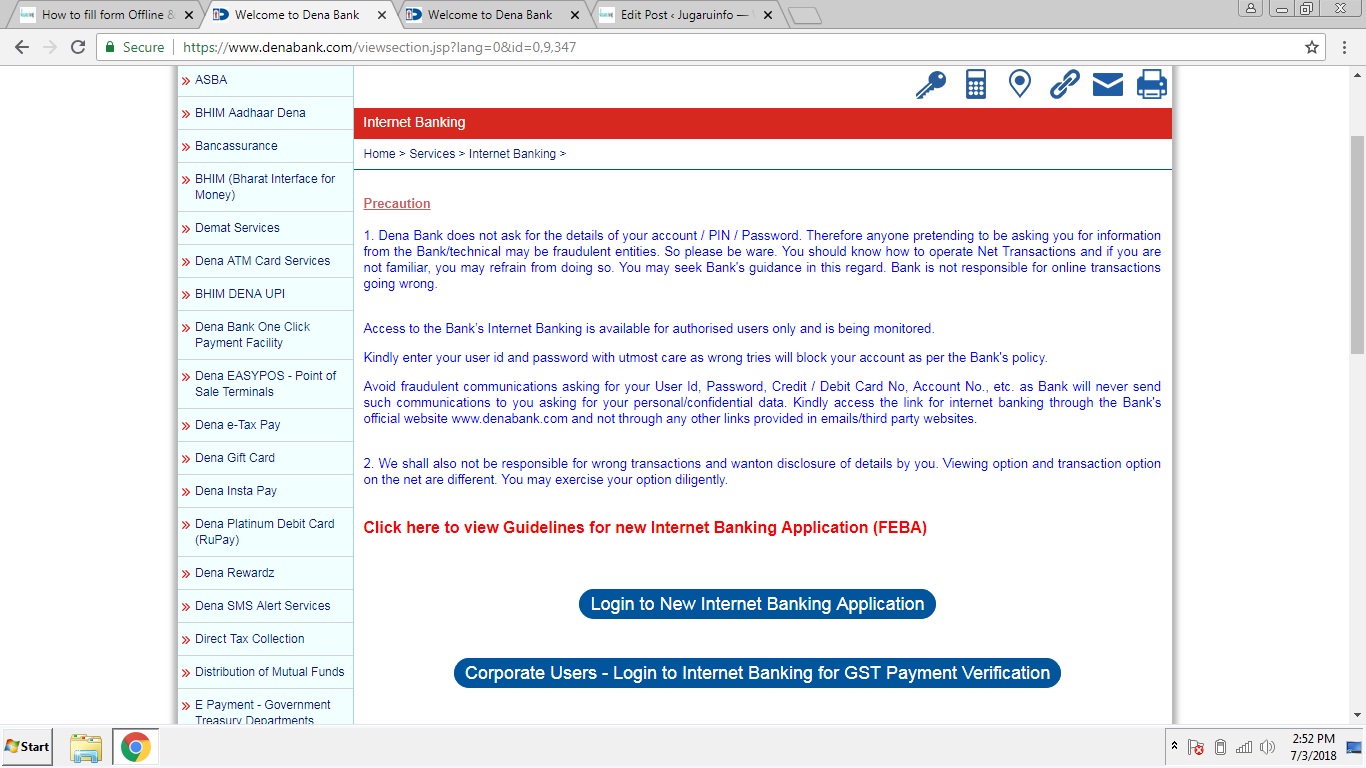Open the chain links icon

click(x=1064, y=84)
